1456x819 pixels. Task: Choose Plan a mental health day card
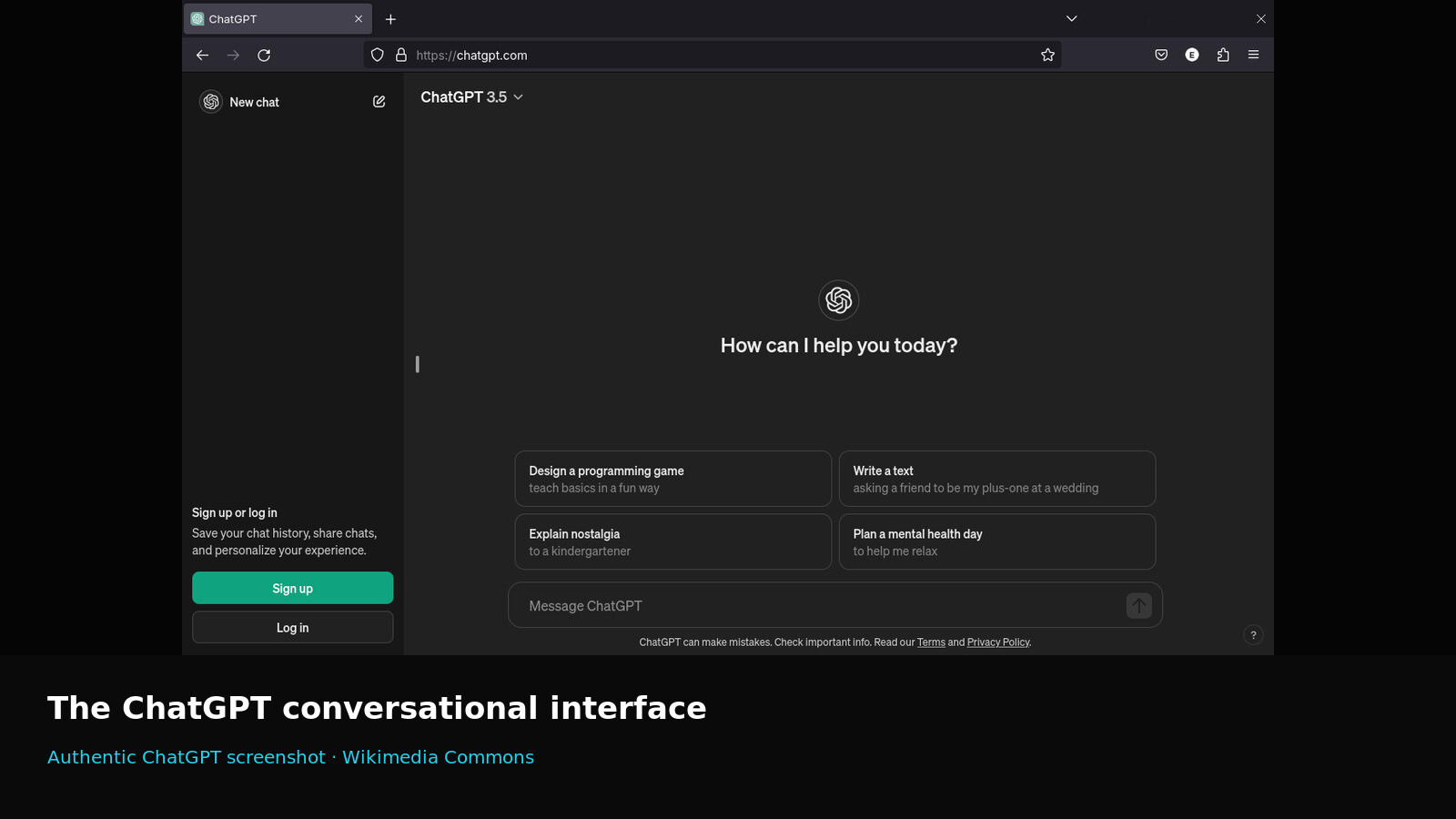(996, 542)
